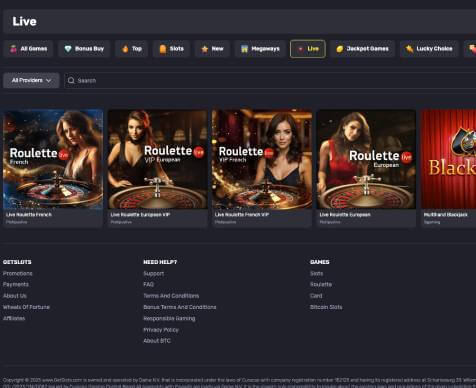Screen dimensions: 476x388
Task: Switch to Lucky Choice tab
Action: click(x=429, y=49)
